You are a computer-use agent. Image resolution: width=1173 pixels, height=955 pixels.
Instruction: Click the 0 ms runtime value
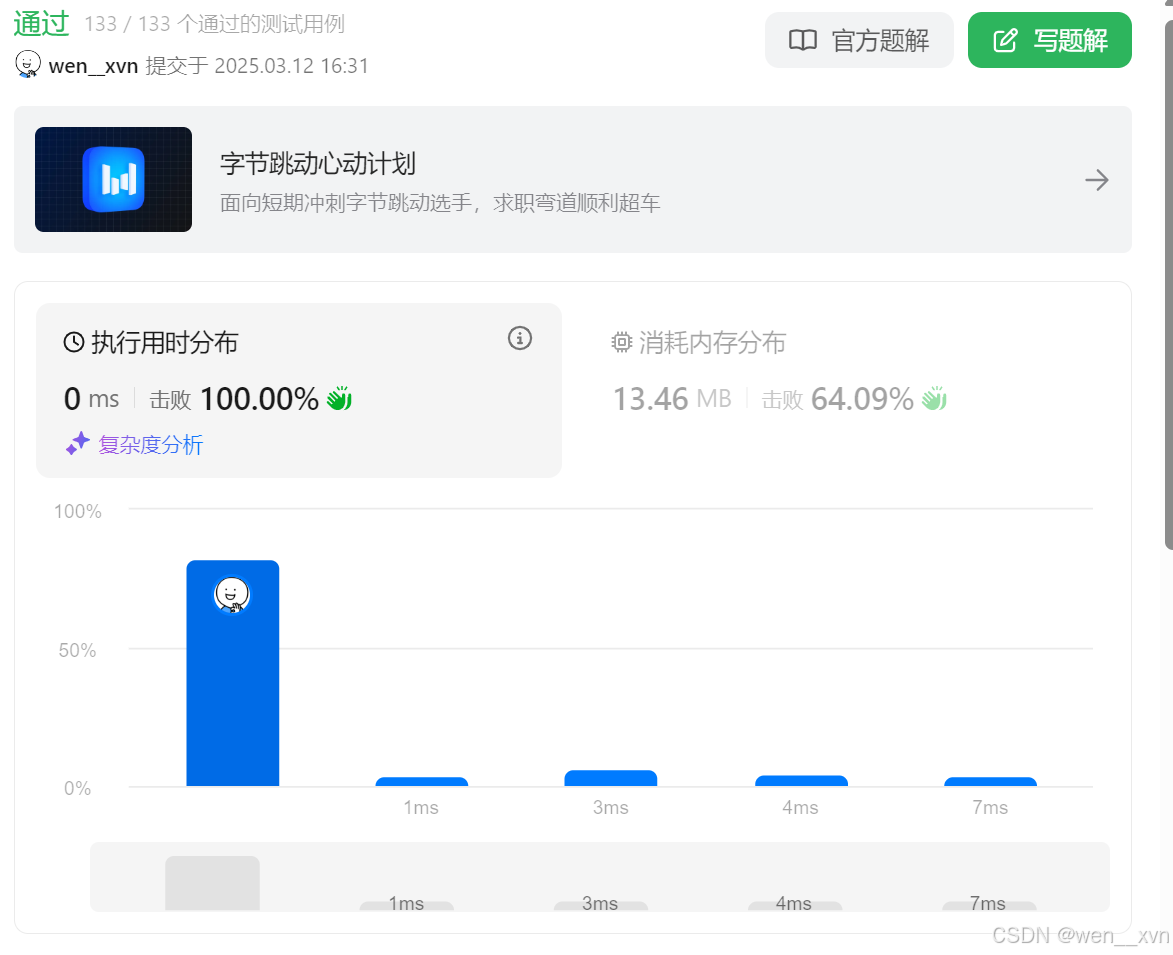(91, 399)
